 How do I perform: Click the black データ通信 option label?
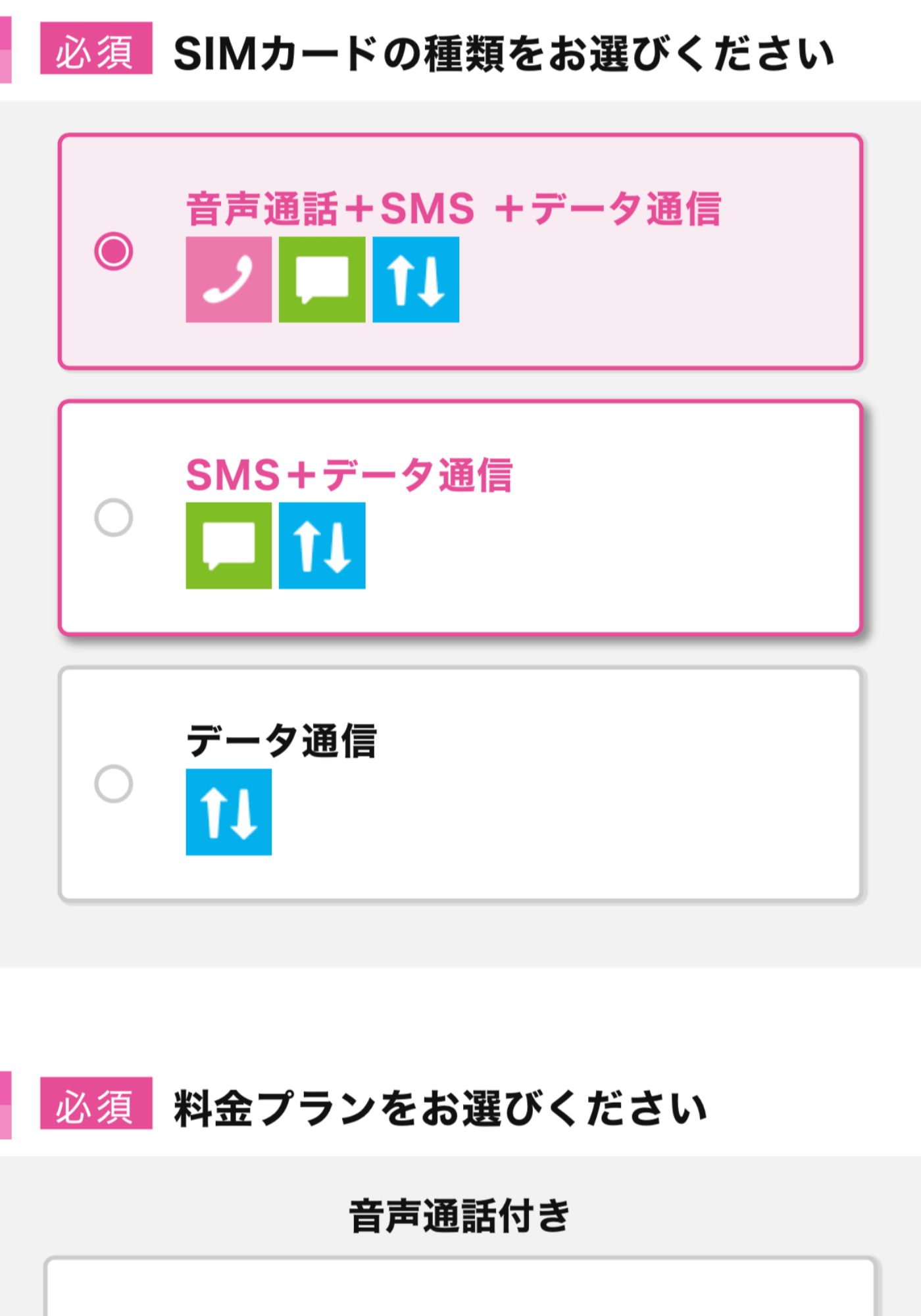coord(282,741)
